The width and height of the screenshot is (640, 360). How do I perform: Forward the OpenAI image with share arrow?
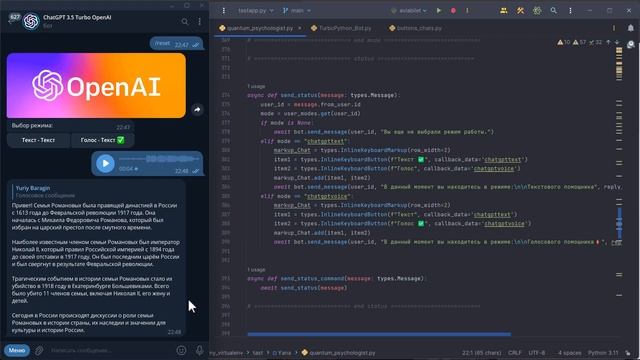point(197,109)
